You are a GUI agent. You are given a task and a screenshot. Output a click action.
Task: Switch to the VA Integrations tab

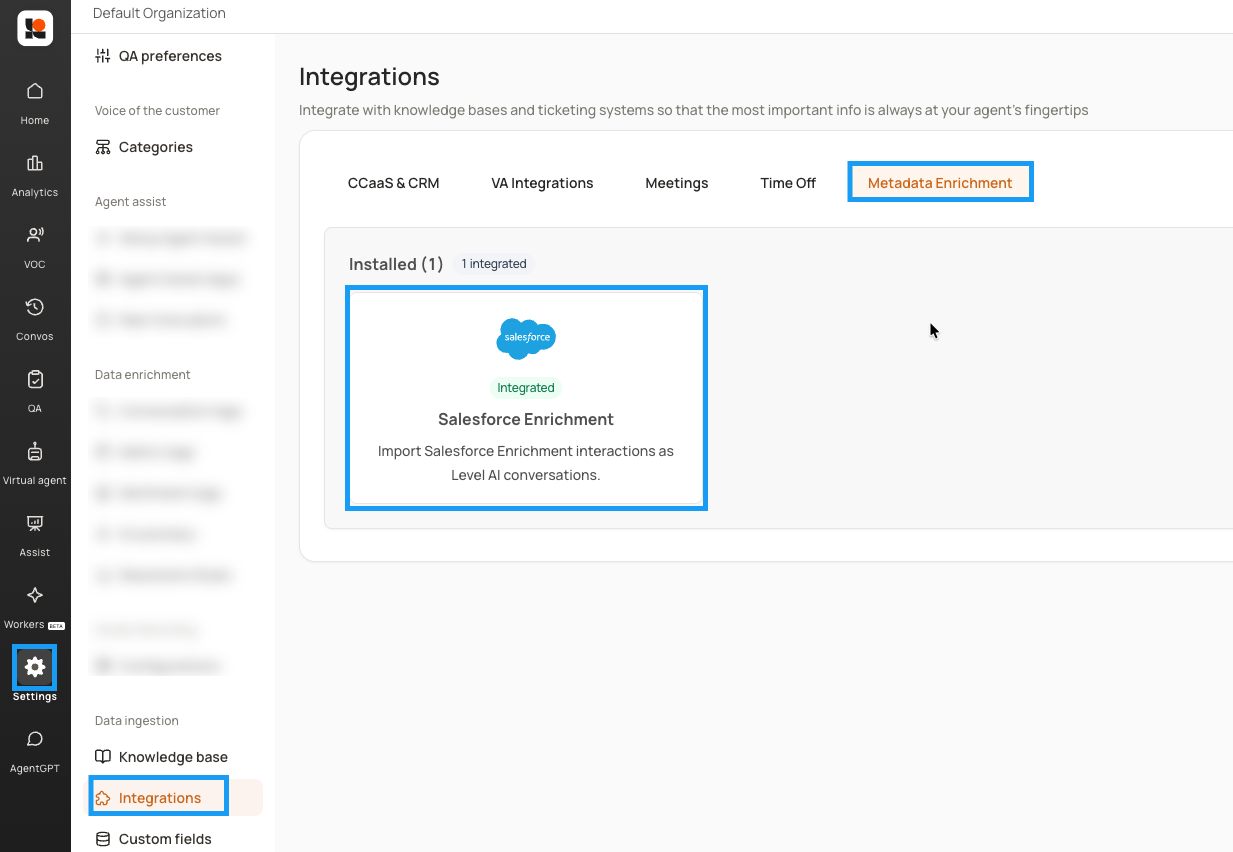[x=542, y=183]
